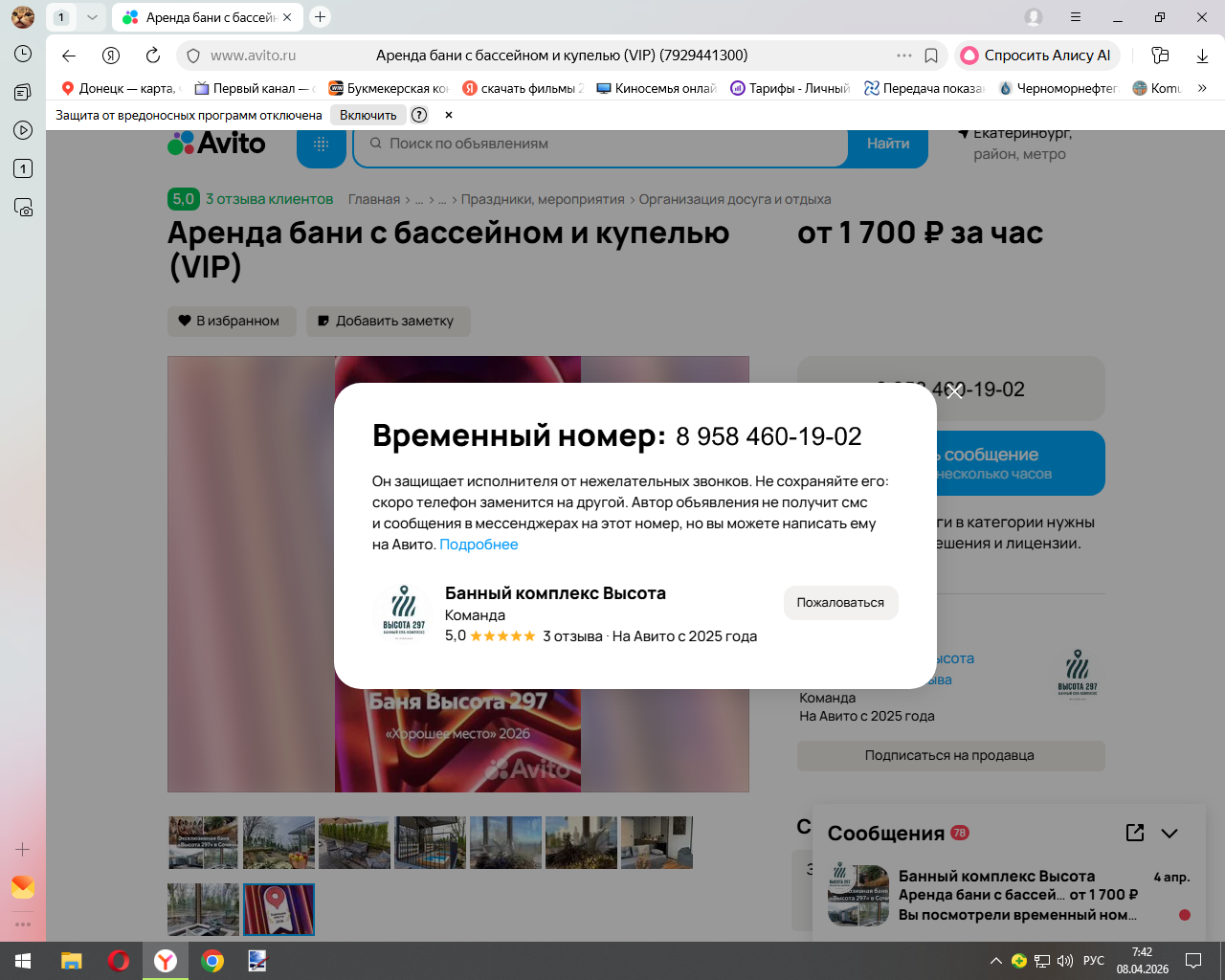Open Букмекерская контора bookmark

[x=389, y=88]
